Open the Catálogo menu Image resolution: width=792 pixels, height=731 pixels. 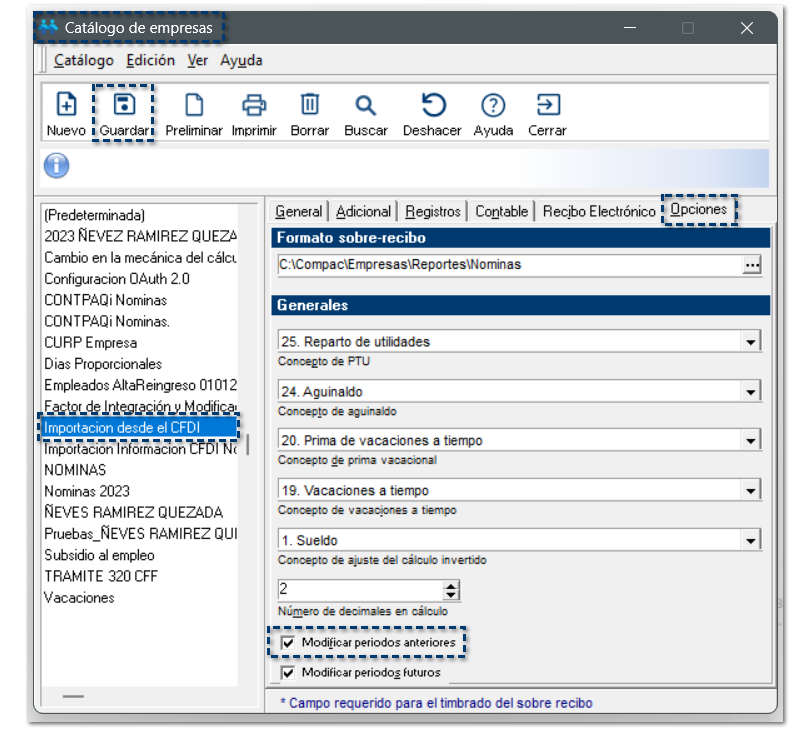[83, 60]
